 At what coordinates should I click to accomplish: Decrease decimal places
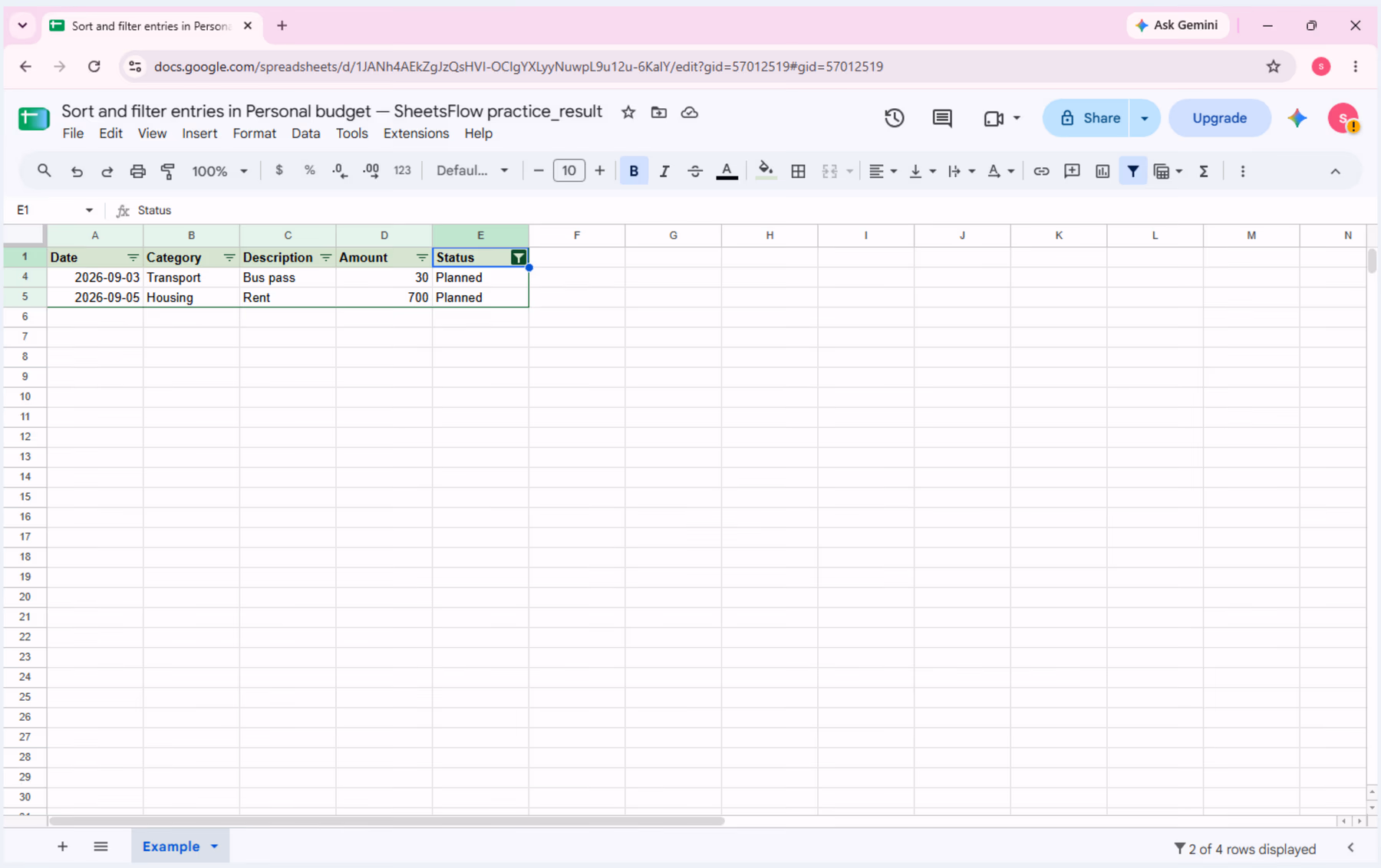pos(340,171)
